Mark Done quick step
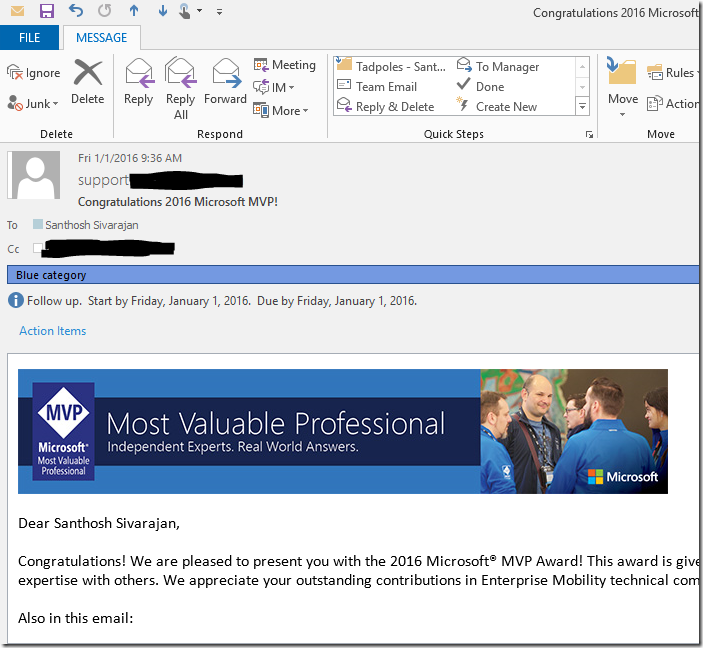 pyautogui.click(x=480, y=87)
